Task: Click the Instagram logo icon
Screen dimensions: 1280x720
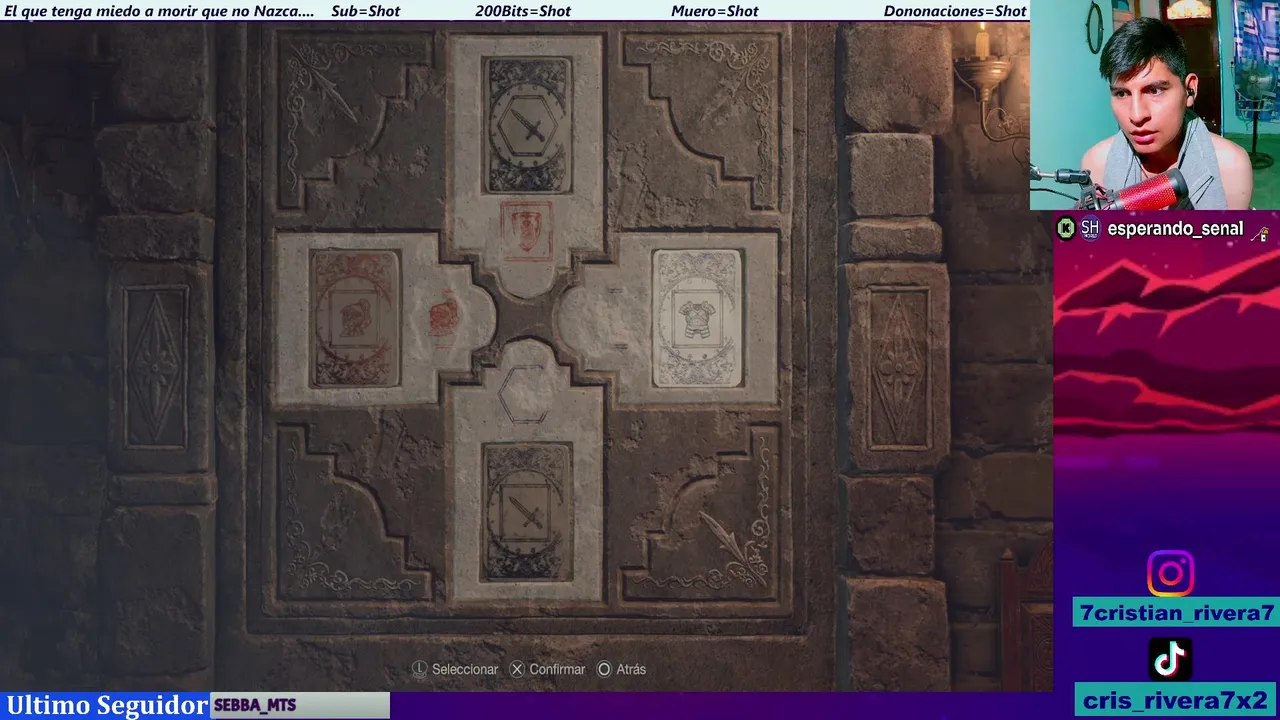Action: tap(1170, 574)
